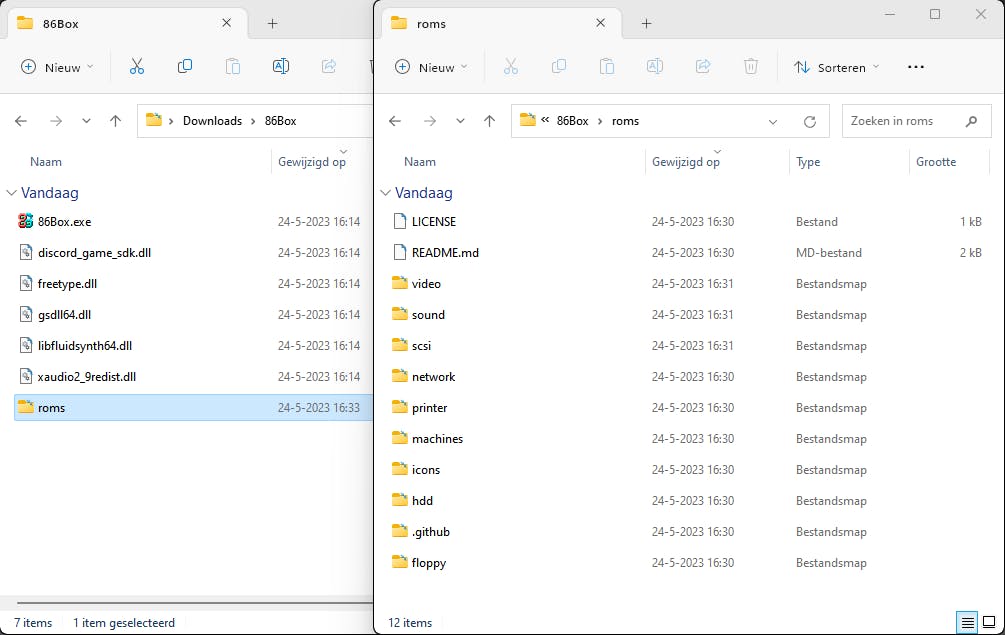The image size is (1005, 635).
Task: Click the Share icon in the 86Box window
Action: (329, 67)
